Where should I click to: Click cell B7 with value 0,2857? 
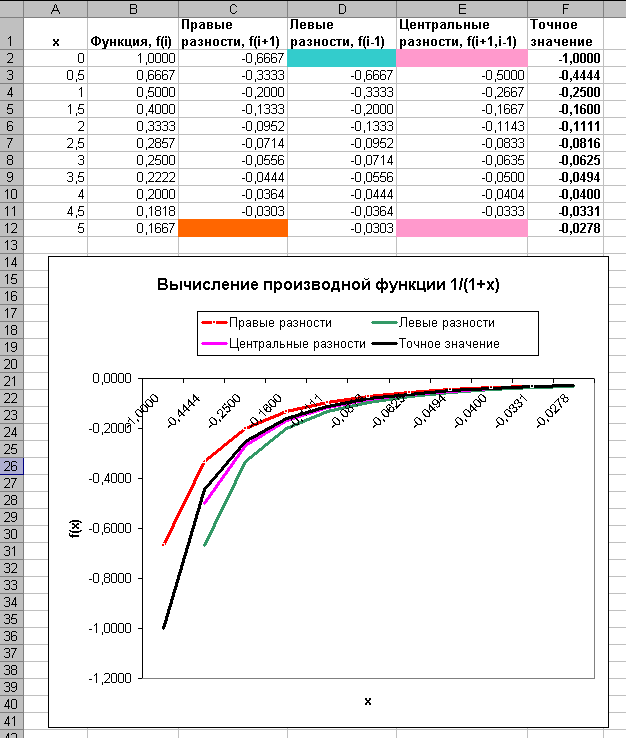133,143
